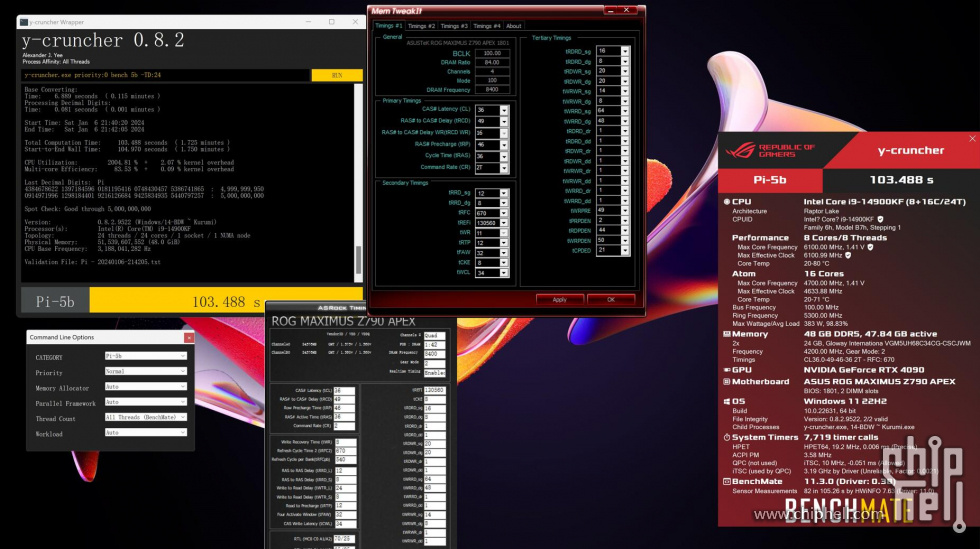
Task: Click the Pi-5b label in BenchMate panel
Action: [x=770, y=180]
